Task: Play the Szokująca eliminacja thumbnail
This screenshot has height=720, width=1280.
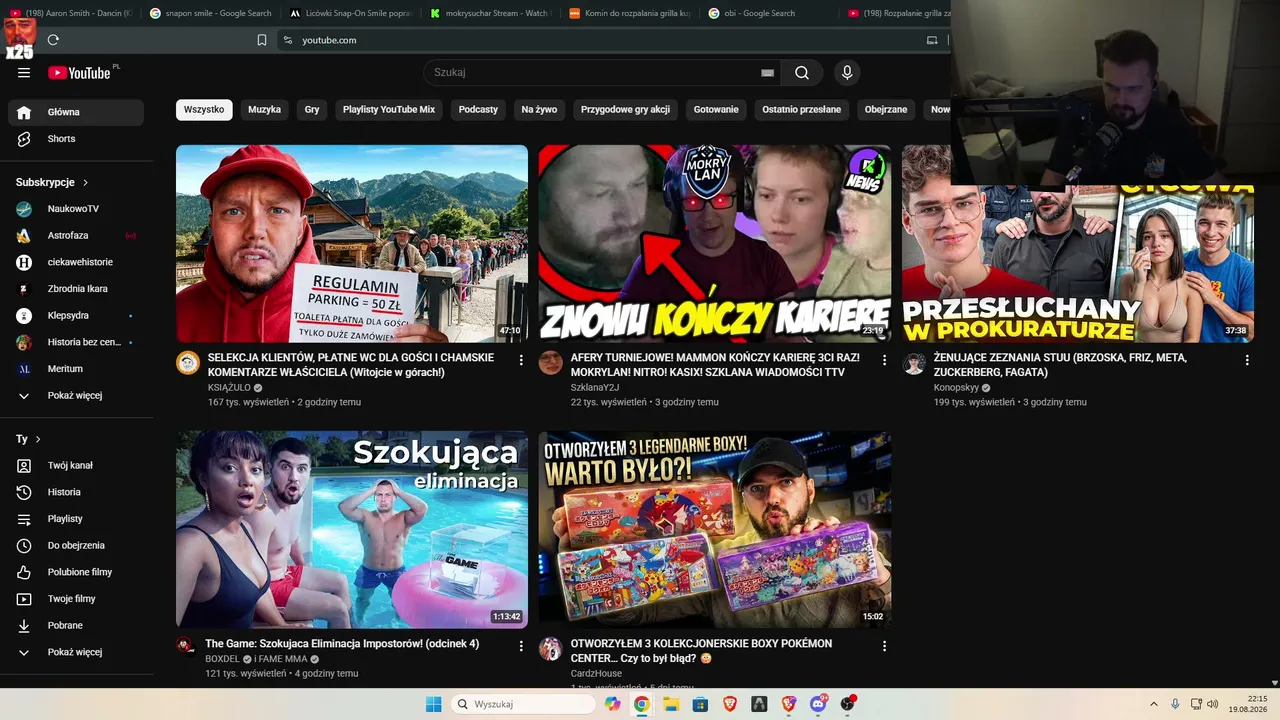Action: [352, 530]
